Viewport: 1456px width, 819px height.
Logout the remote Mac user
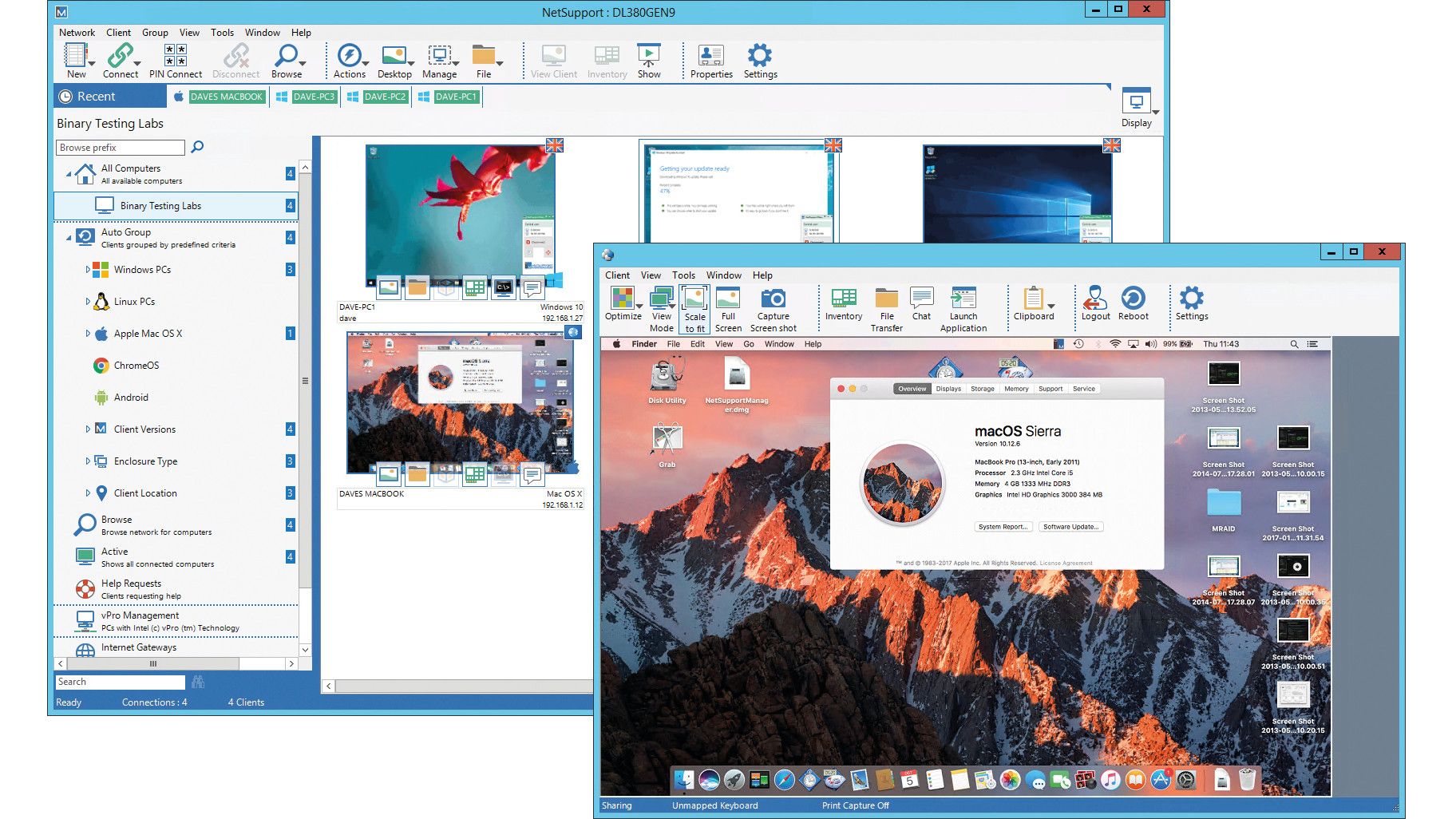[x=1094, y=303]
